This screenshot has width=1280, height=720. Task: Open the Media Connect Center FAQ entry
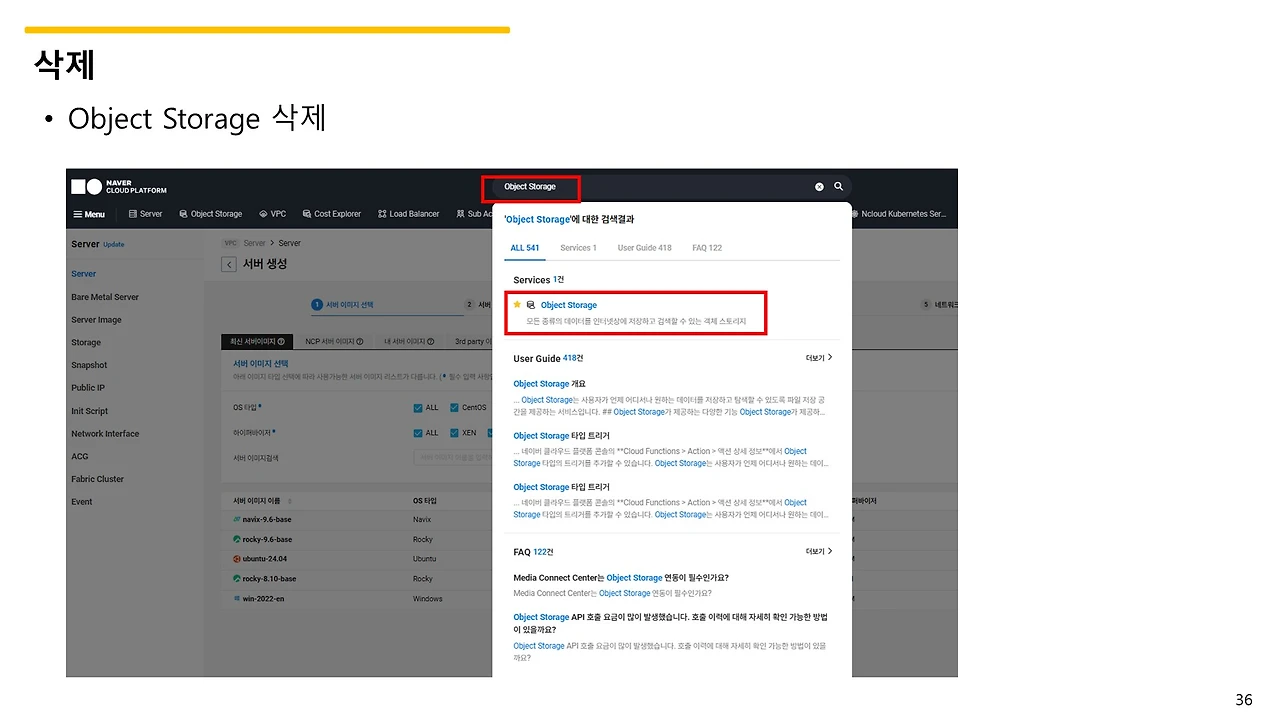tap(621, 578)
